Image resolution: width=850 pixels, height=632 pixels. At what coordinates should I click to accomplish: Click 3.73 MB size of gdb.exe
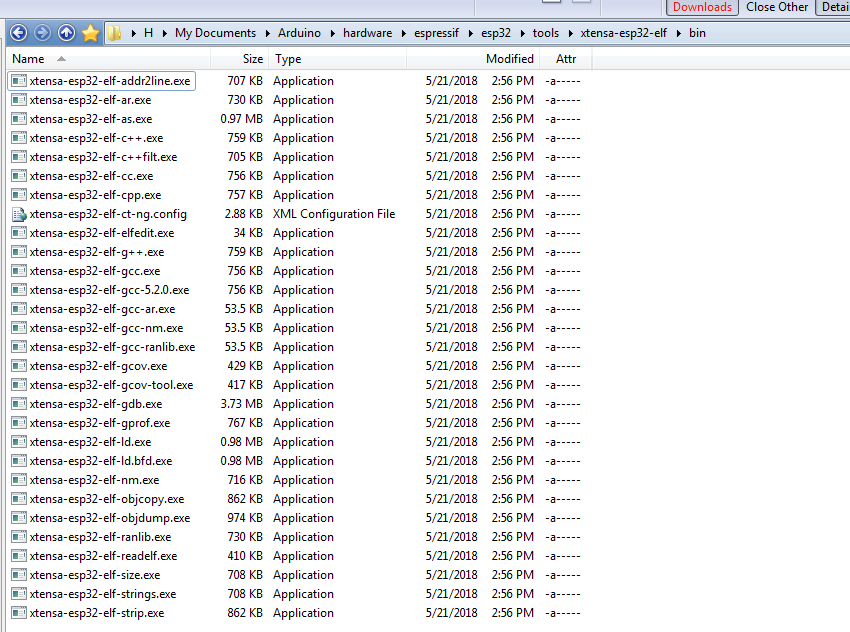coord(241,404)
